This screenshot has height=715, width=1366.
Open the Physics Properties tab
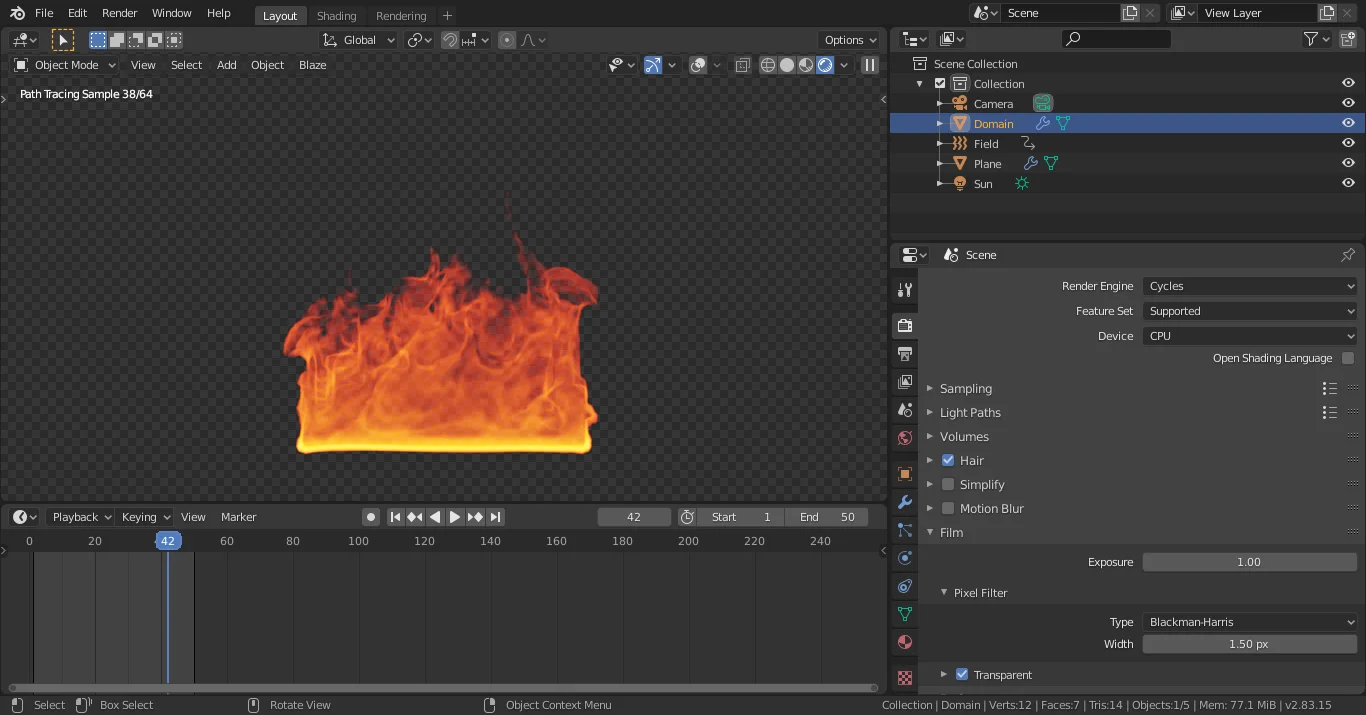pos(904,558)
